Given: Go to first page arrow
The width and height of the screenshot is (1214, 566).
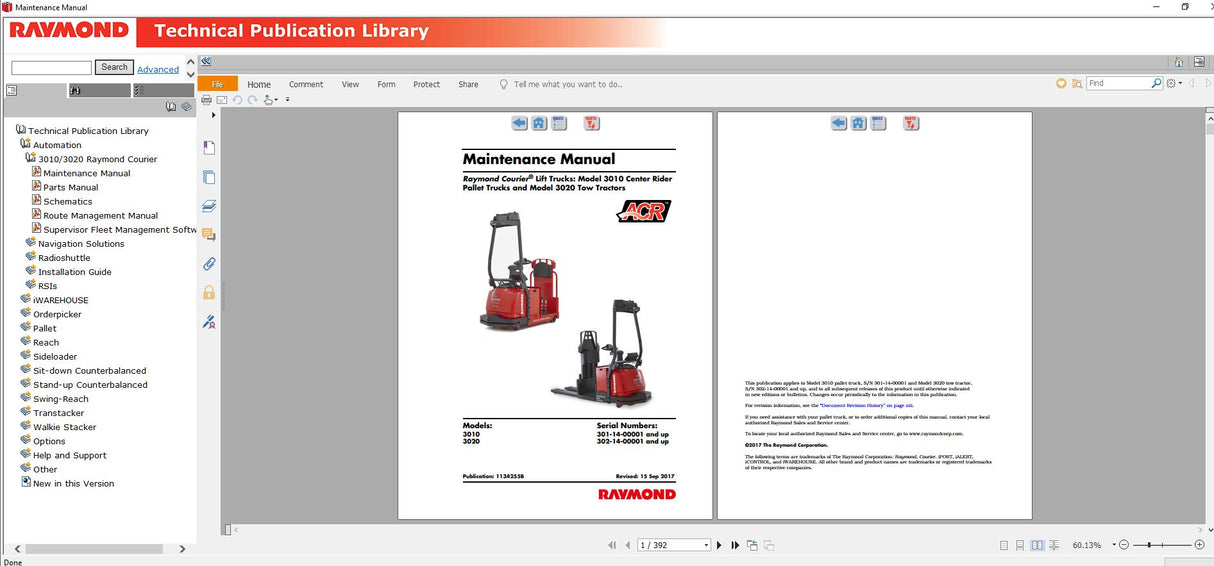Looking at the screenshot, I should click(612, 545).
